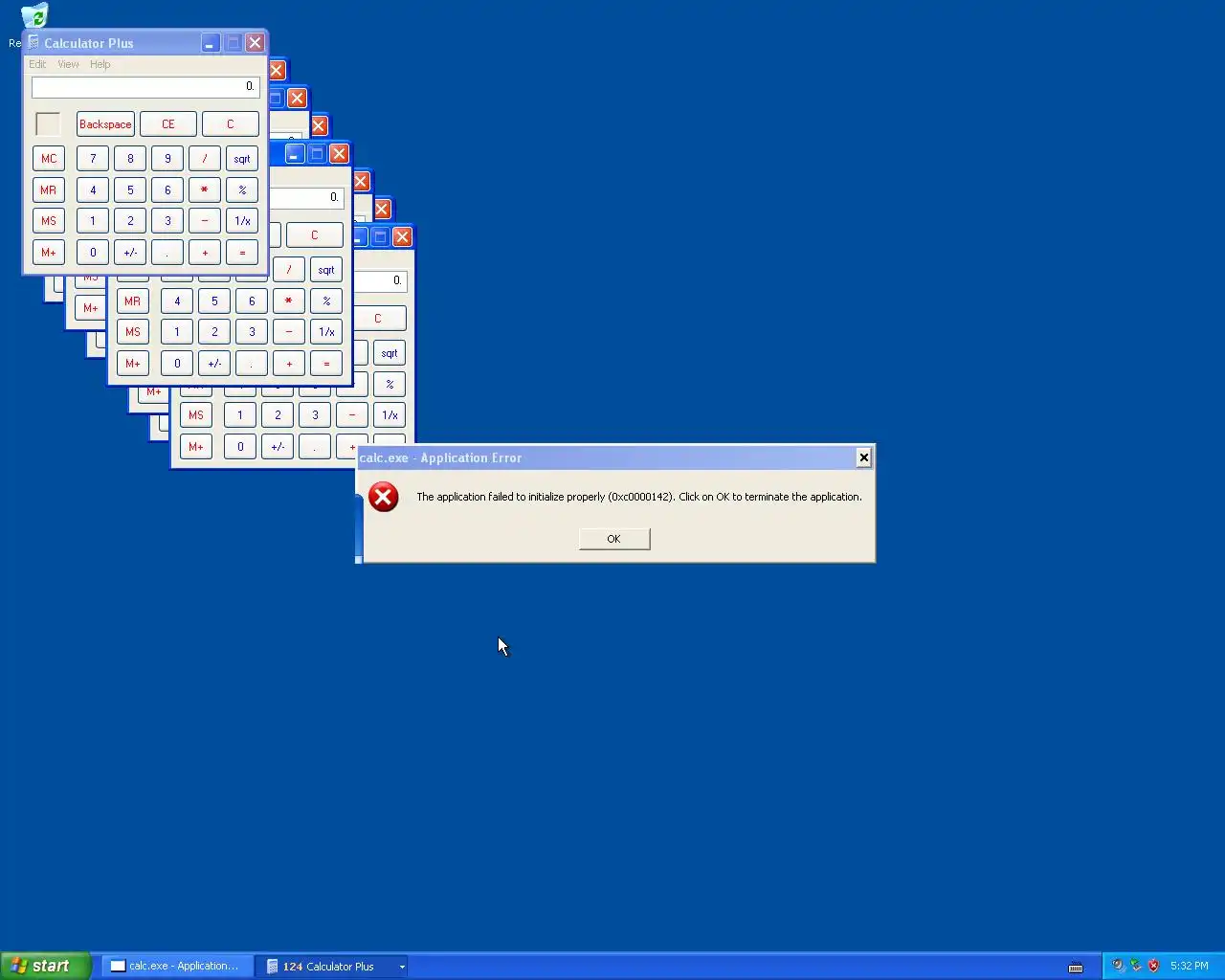The height and width of the screenshot is (980, 1225).
Task: Click digit 9 in frontmost Calculator Plus
Action: (167, 159)
